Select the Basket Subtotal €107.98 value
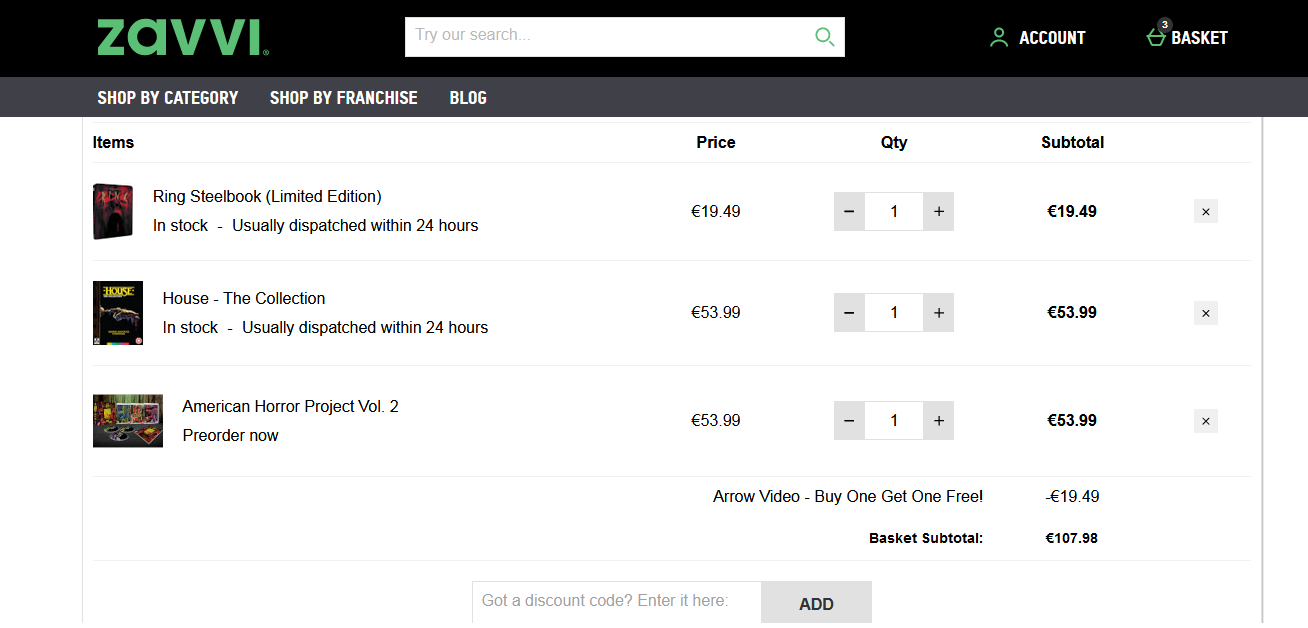Image resolution: width=1308 pixels, height=628 pixels. point(1072,538)
